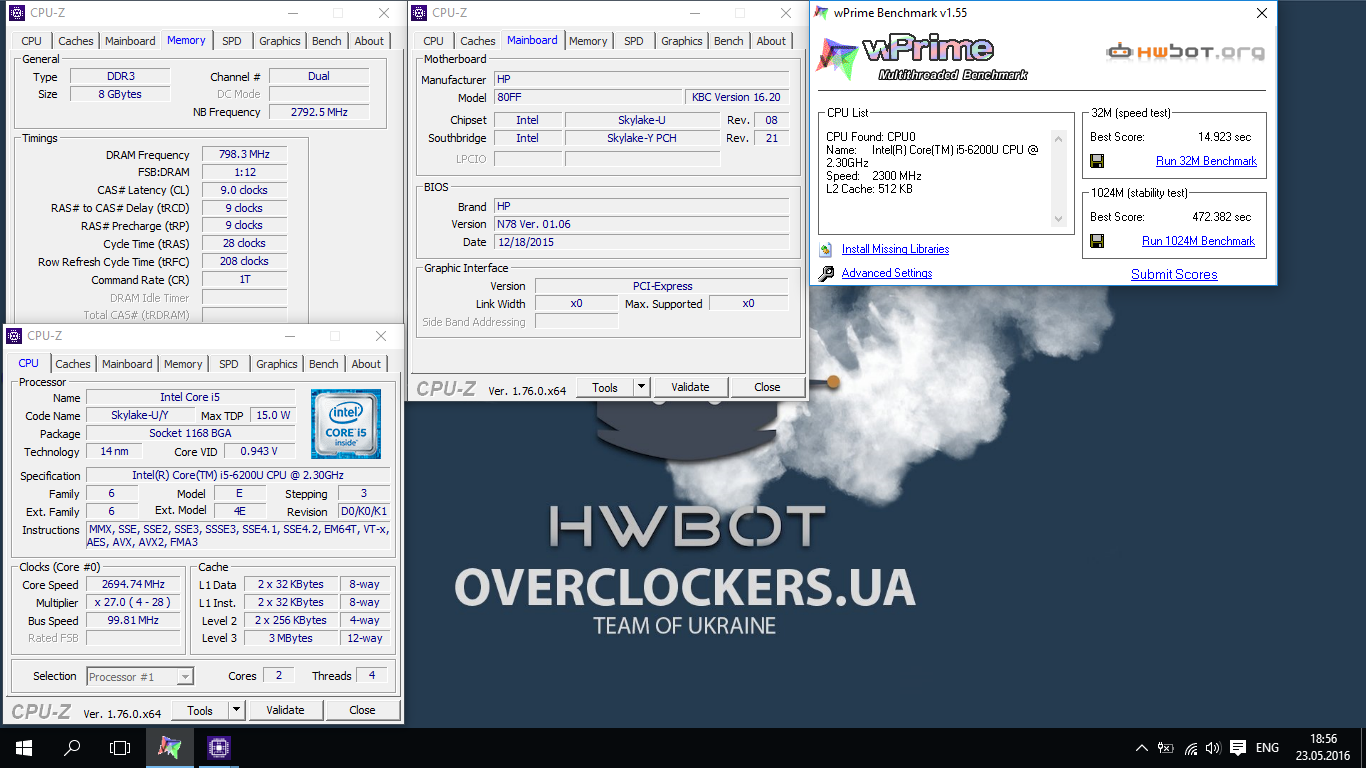Click the Intel Core i5 logo badge

[x=346, y=423]
